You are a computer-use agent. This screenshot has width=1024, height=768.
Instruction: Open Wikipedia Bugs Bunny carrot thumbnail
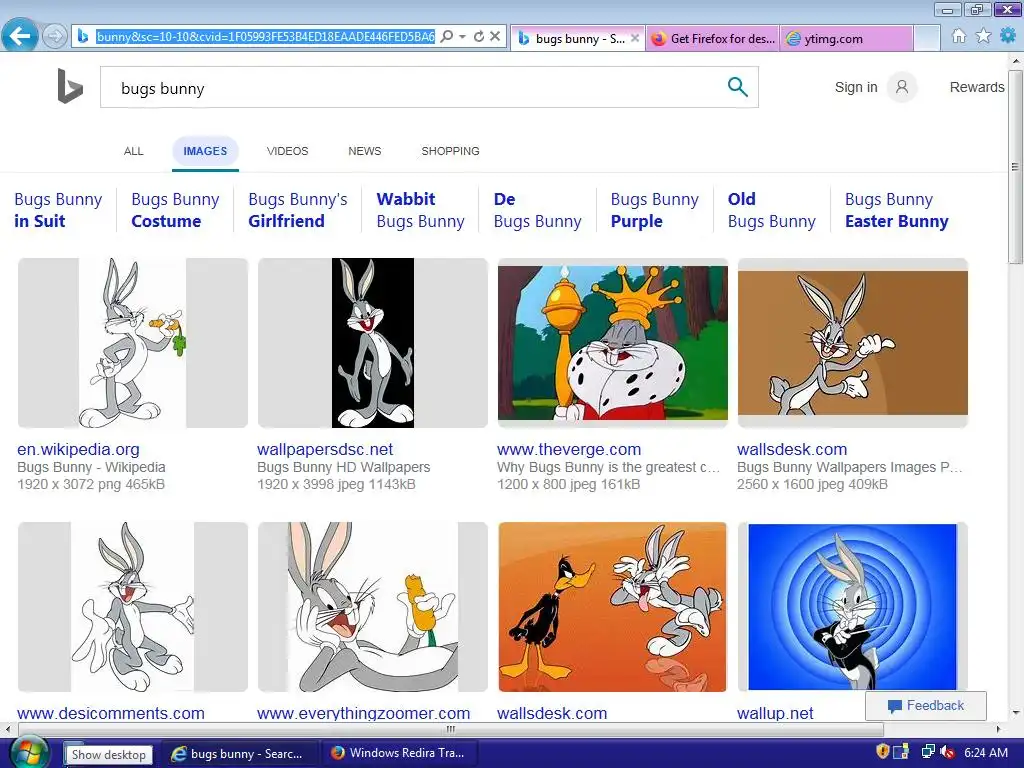133,343
